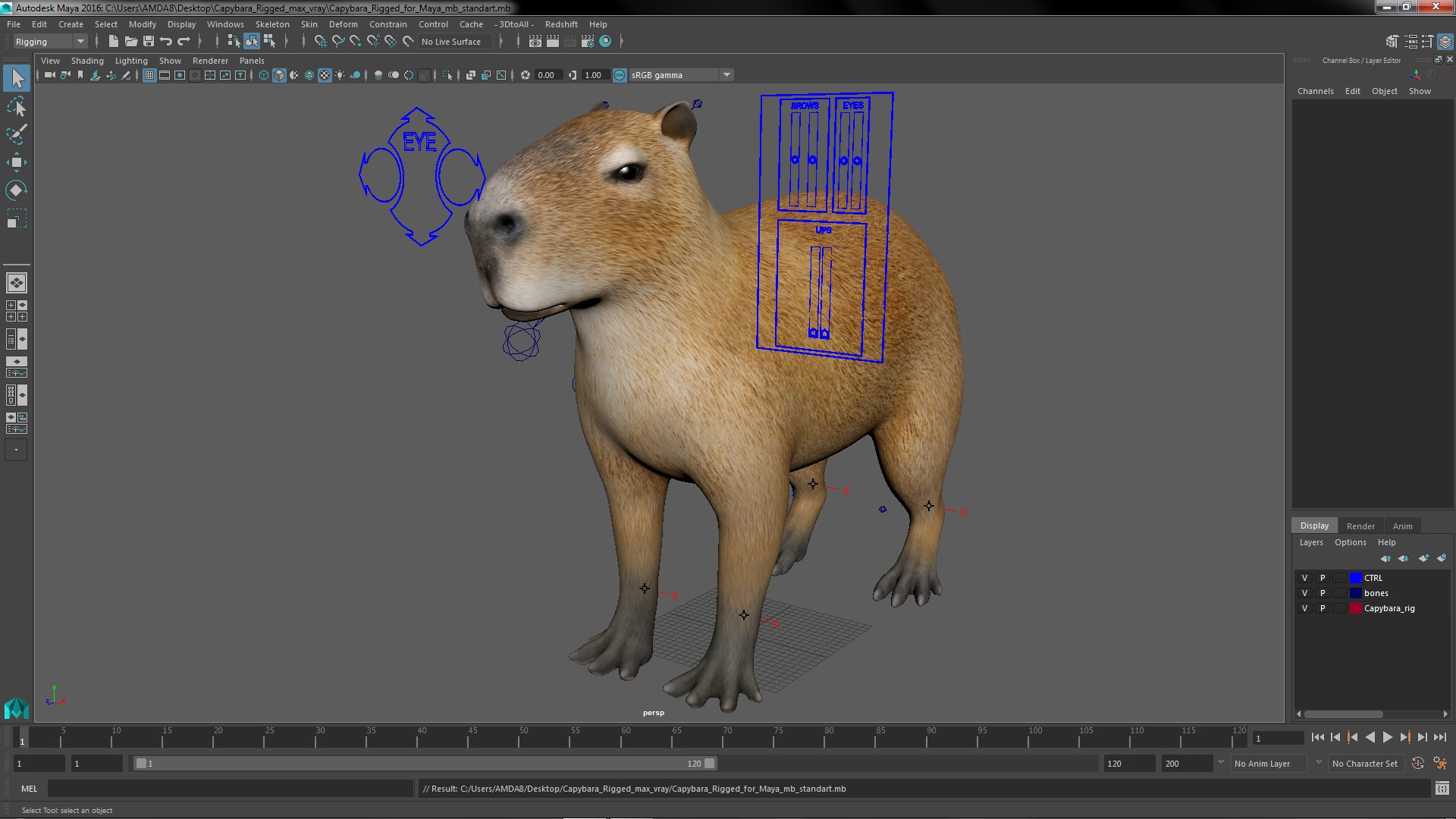Open the sRGB gamma view transform dropdown
Viewport: 1456px width, 819px height.
pyautogui.click(x=681, y=75)
